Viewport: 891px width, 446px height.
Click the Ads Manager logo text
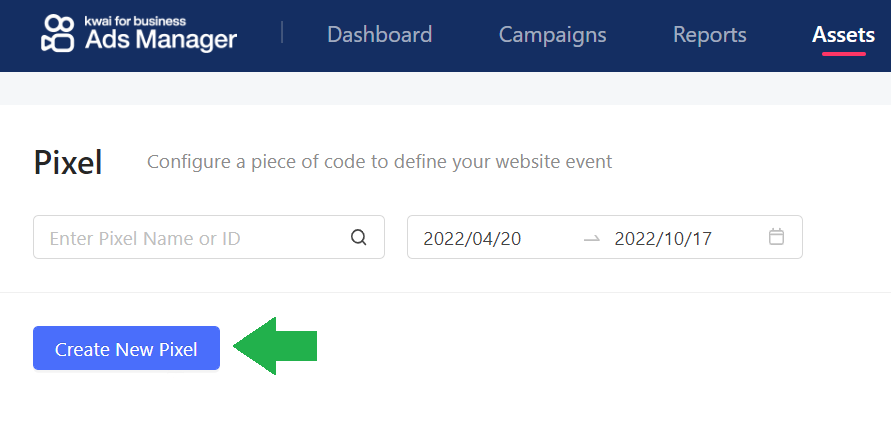coord(161,40)
